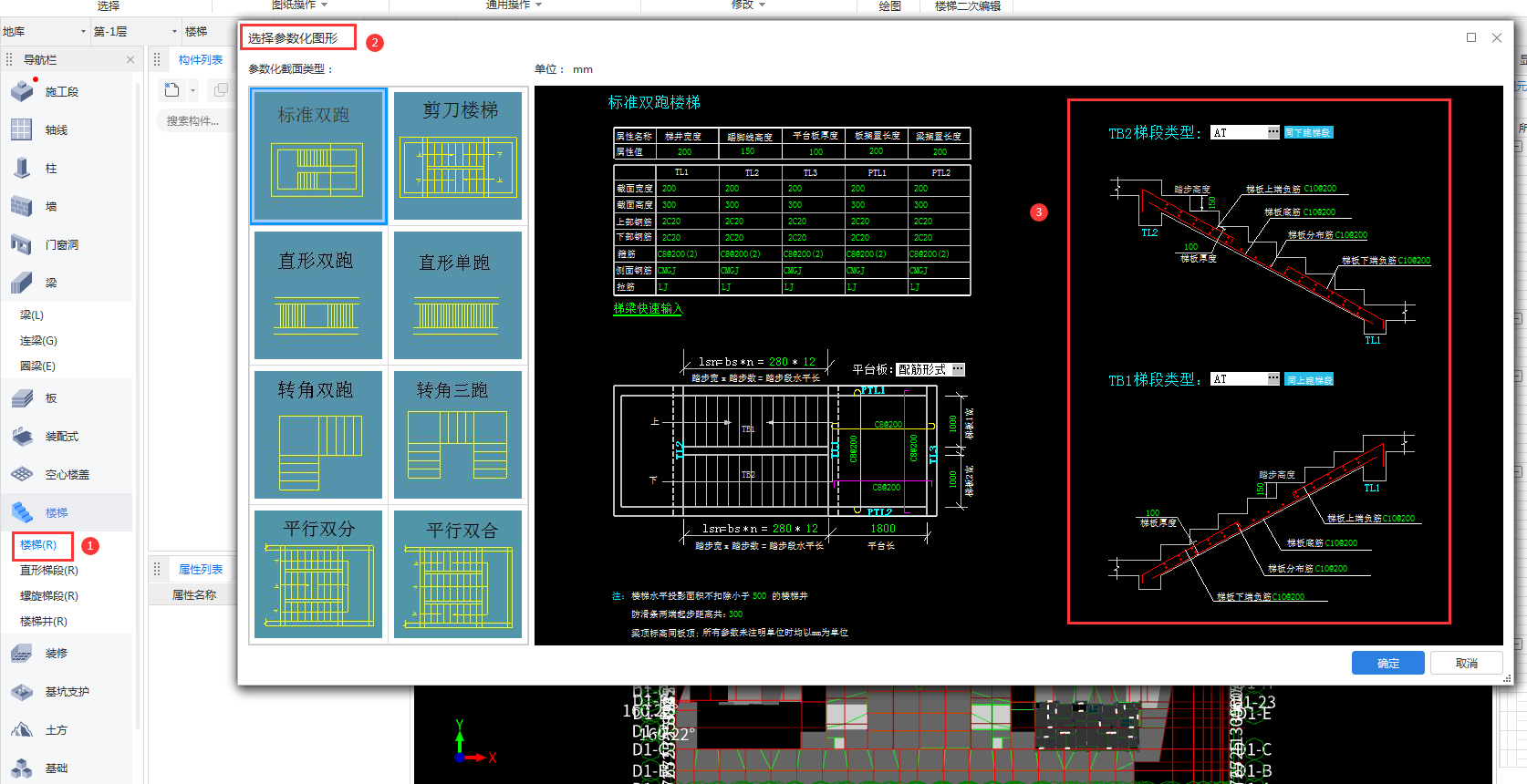
Task: Expand the new component dropdown arrow
Action: point(192,90)
